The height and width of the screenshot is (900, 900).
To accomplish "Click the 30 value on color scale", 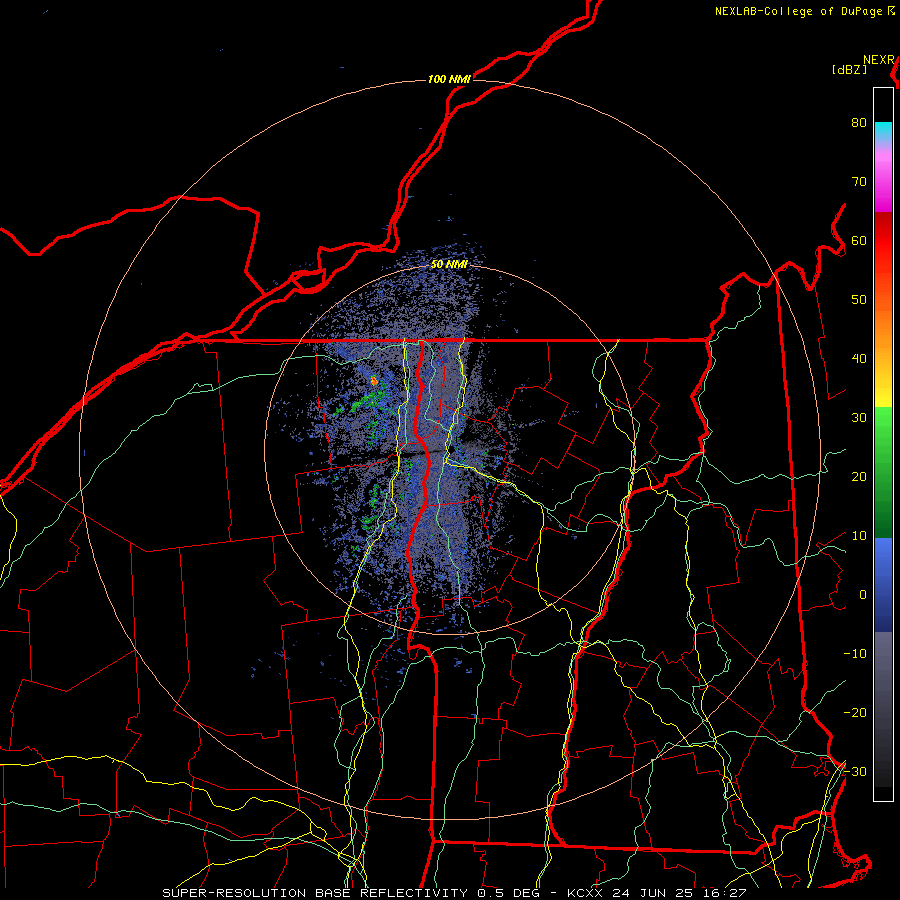I will point(859,418).
